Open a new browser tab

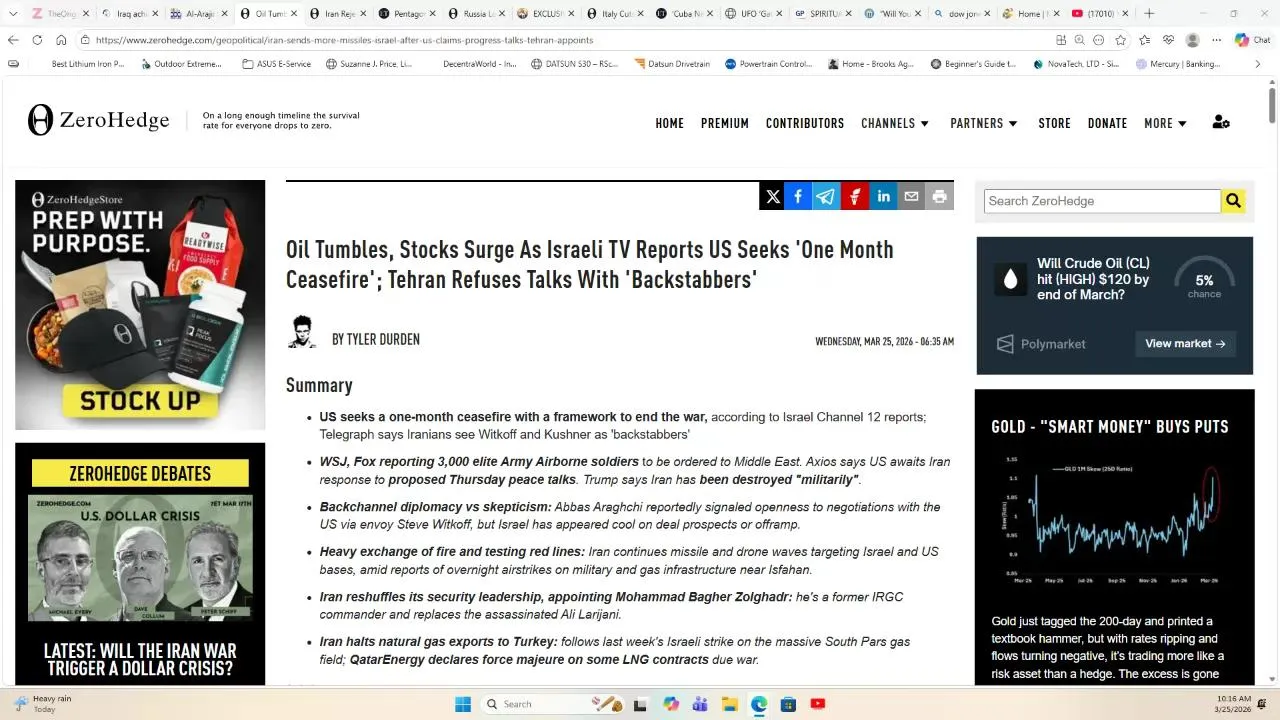pos(1149,13)
